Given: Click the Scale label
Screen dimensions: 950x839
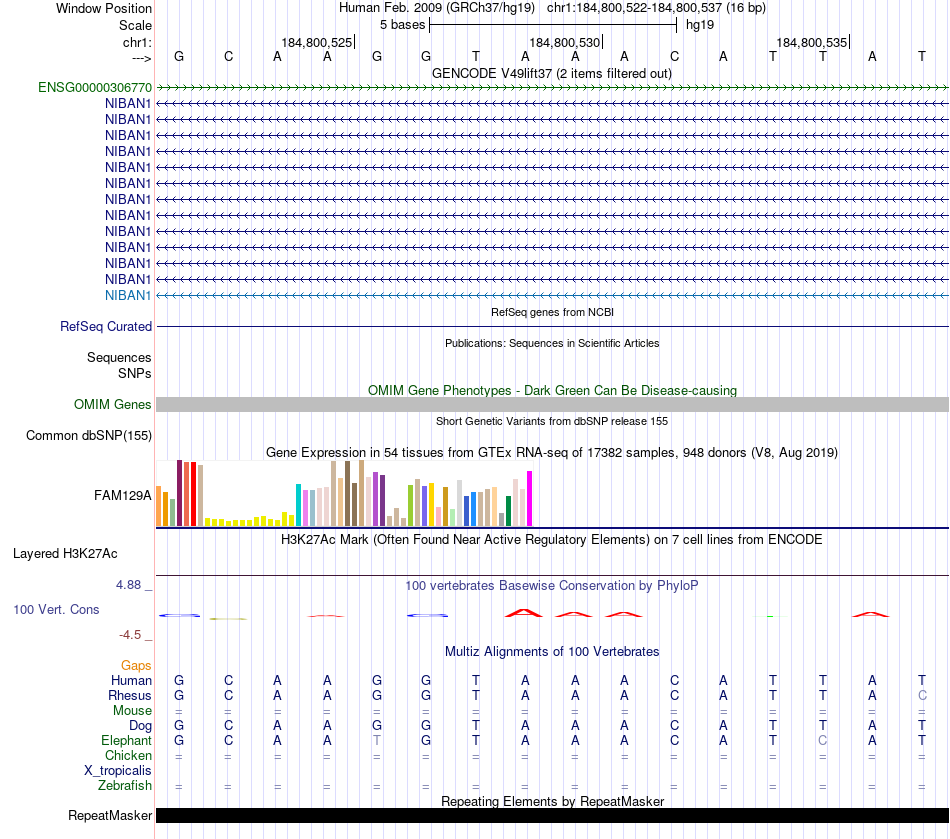Looking at the screenshot, I should [x=135, y=25].
